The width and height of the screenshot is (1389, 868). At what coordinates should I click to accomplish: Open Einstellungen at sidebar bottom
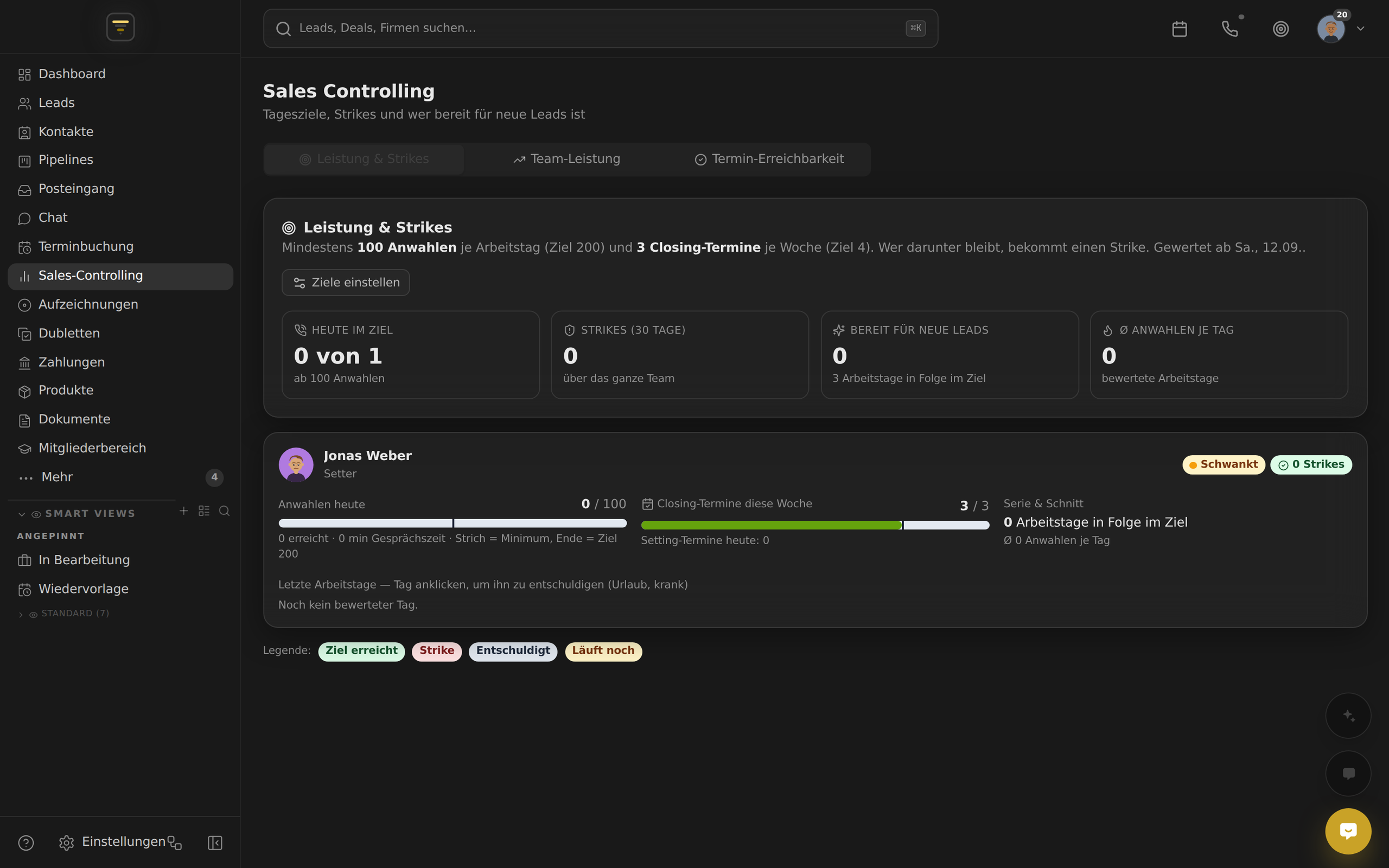(112, 842)
